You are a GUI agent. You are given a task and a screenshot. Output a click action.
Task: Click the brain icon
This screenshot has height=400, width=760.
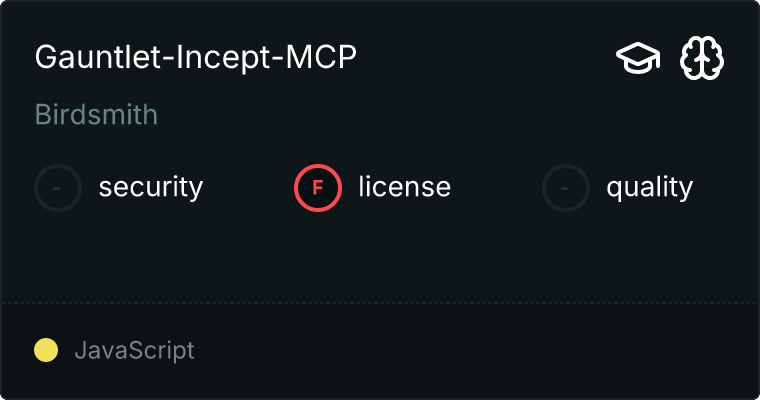click(x=702, y=58)
